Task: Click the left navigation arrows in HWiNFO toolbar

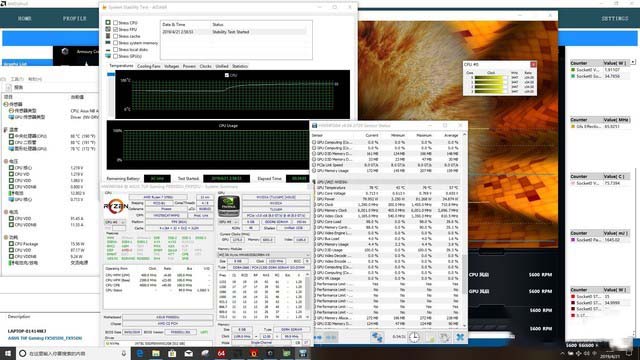Action: pyautogui.click(x=319, y=338)
